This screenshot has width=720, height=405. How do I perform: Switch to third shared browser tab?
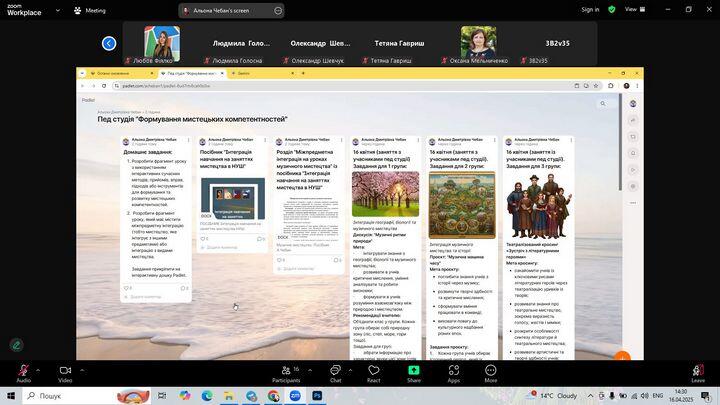[x=262, y=73]
